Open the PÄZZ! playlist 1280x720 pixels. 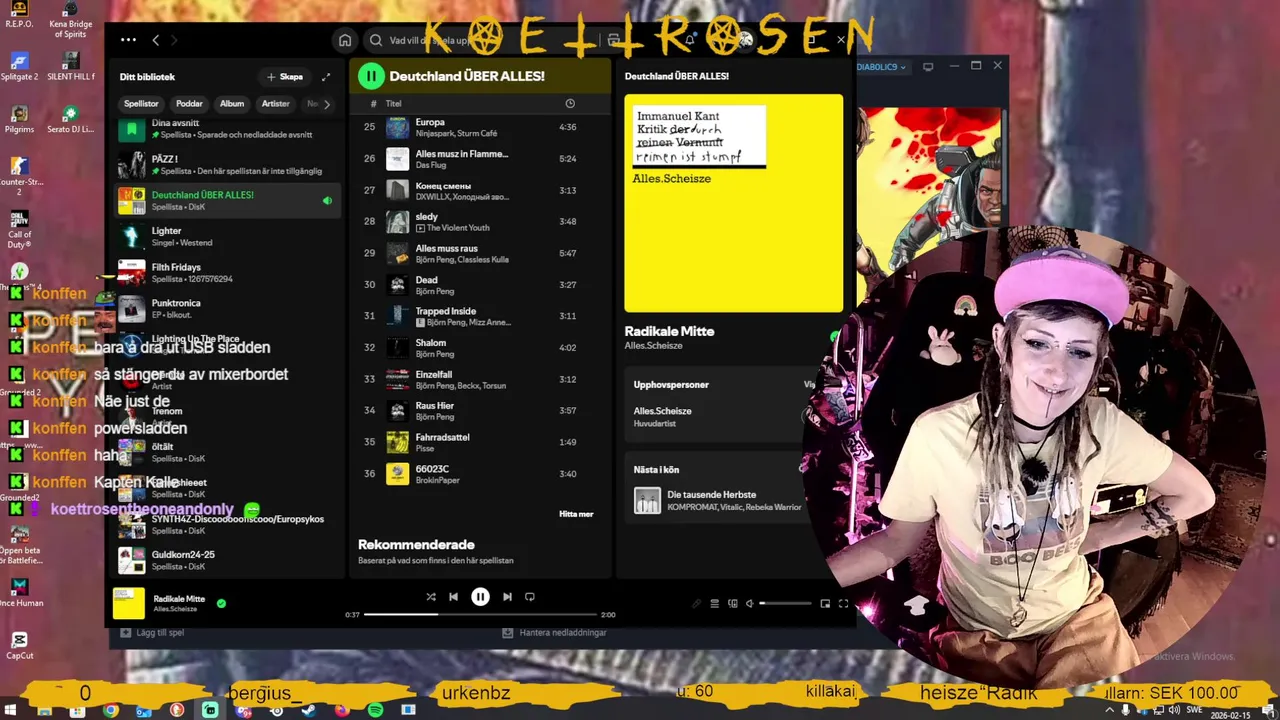pos(228,164)
